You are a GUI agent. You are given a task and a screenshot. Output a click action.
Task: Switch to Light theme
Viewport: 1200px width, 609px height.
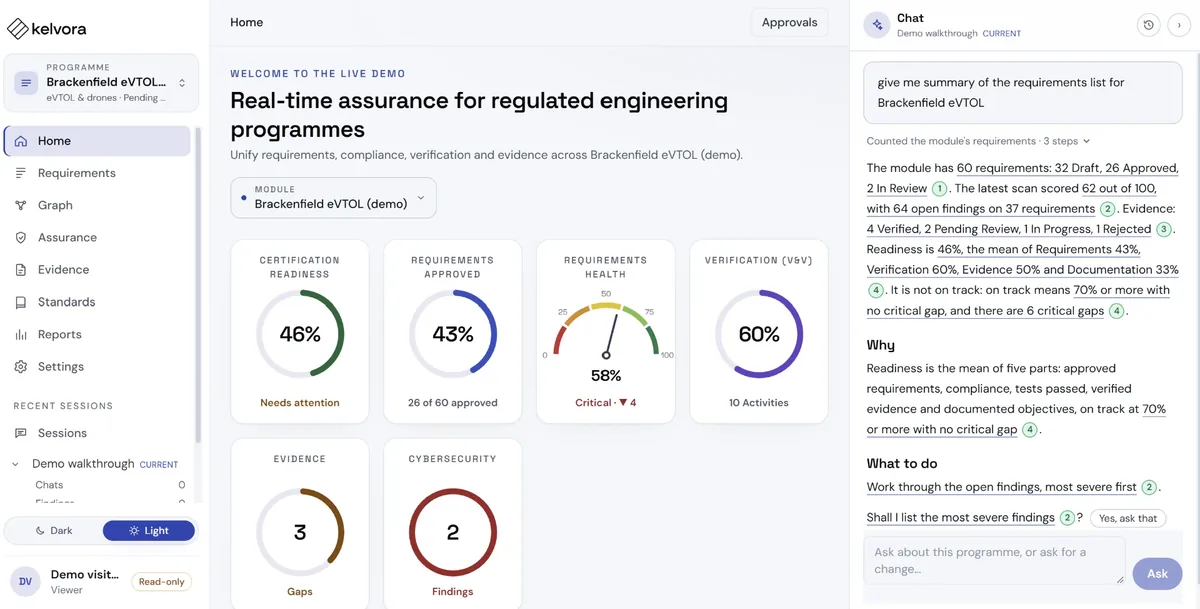click(x=149, y=531)
